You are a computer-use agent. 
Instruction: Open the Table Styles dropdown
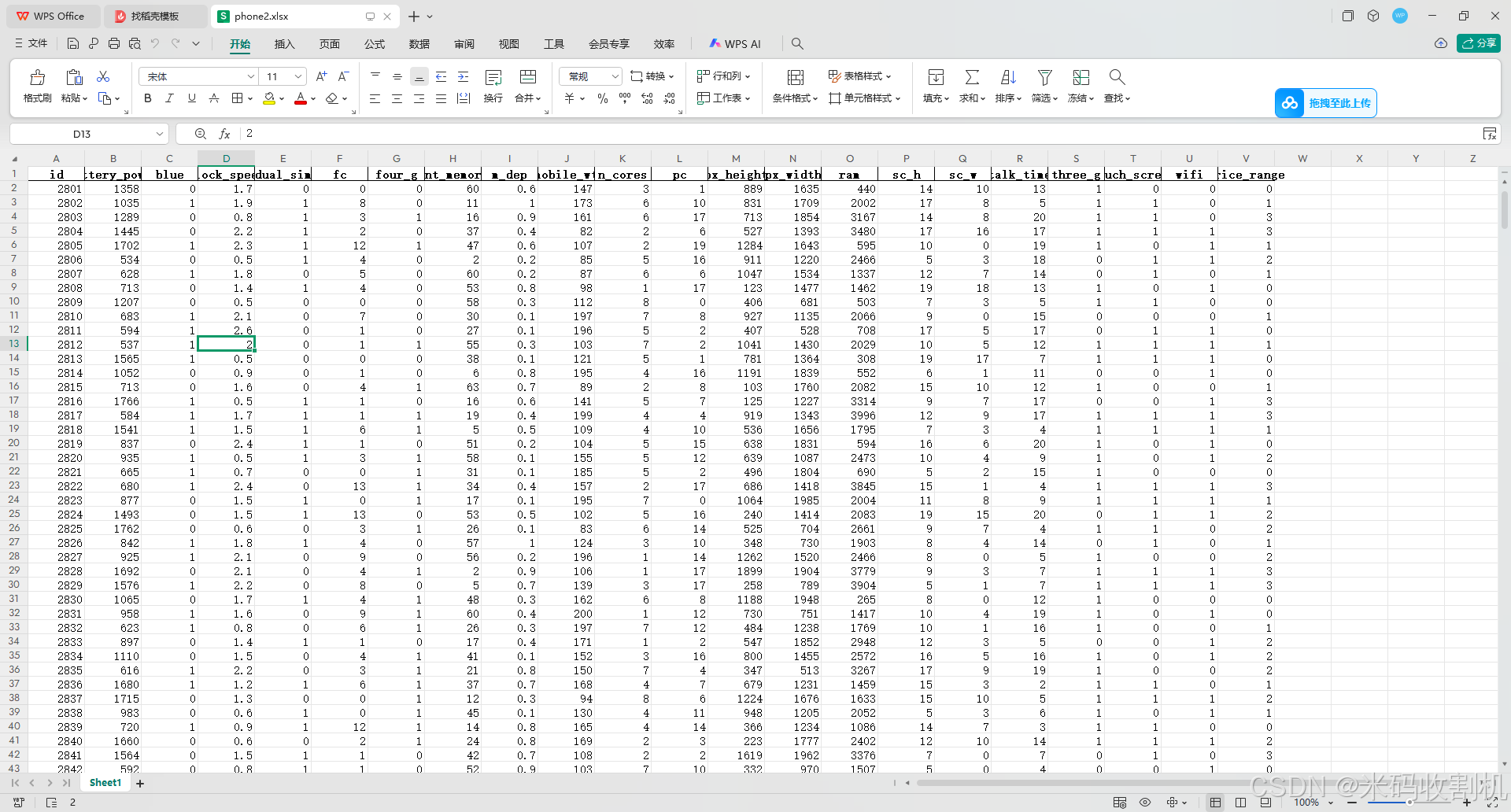(x=860, y=76)
